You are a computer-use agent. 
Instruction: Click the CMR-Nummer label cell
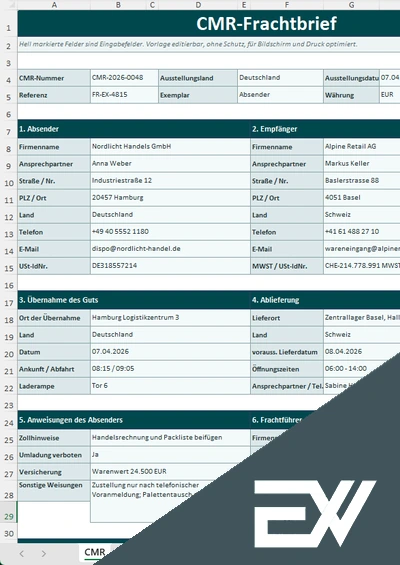54,78
